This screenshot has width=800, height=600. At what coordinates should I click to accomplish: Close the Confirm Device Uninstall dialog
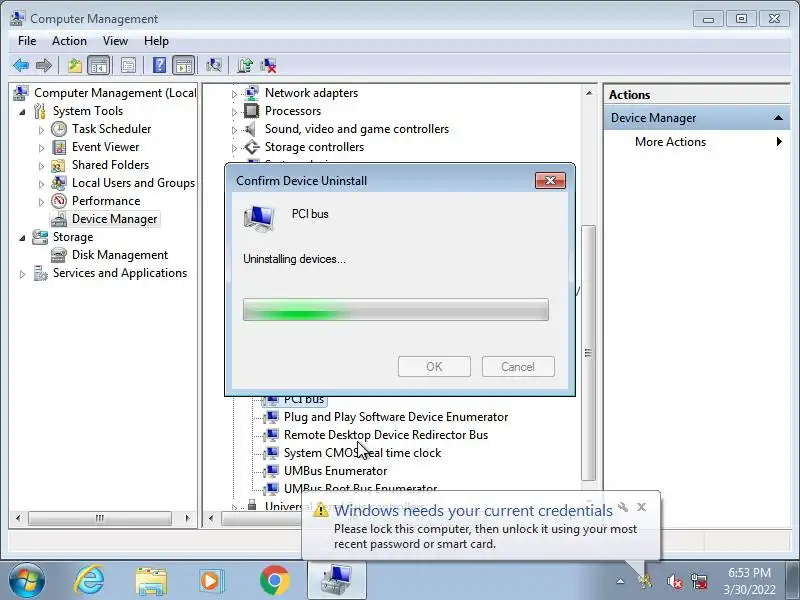pyautogui.click(x=550, y=181)
